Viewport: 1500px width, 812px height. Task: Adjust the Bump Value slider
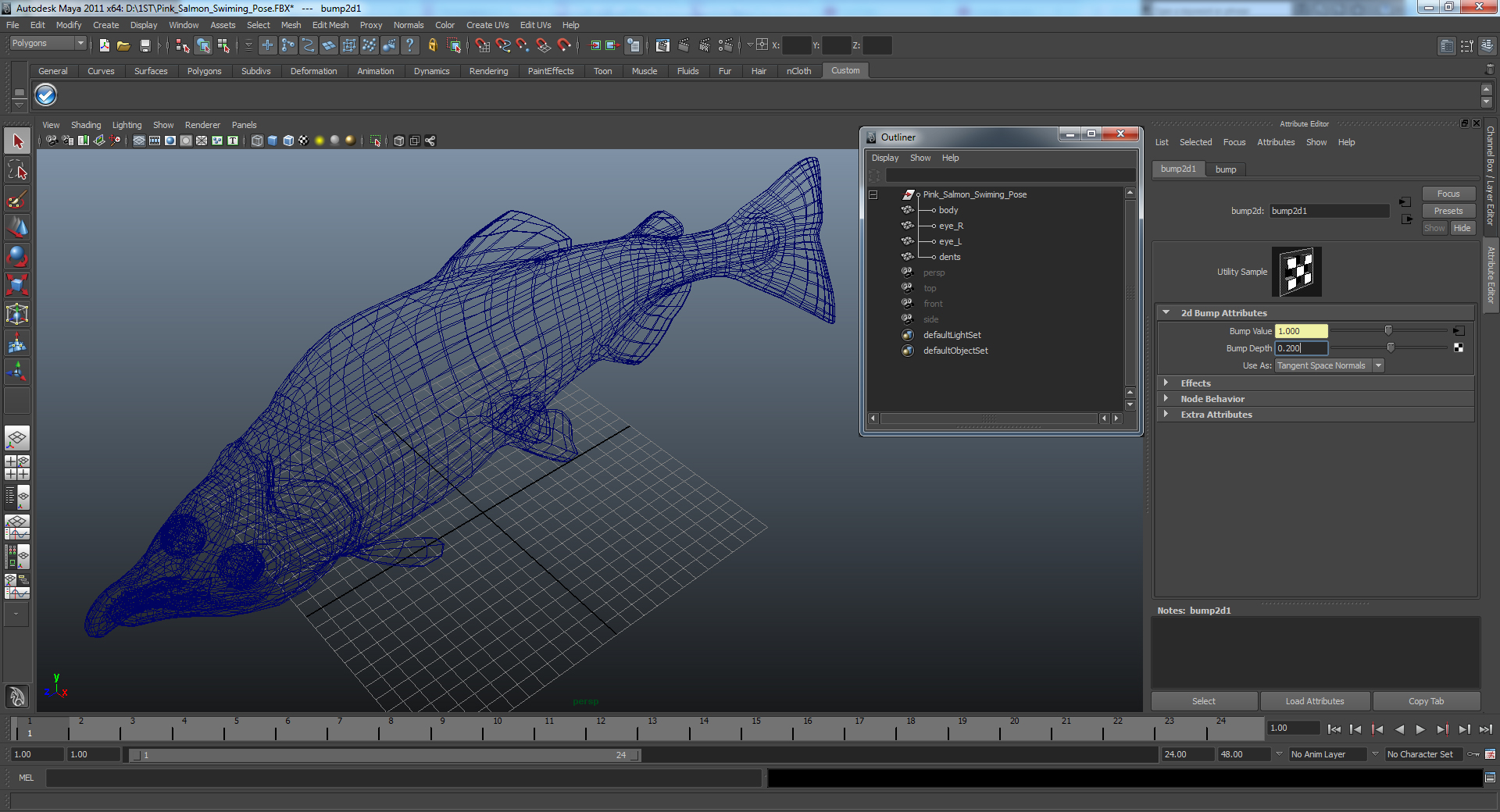[1388, 331]
